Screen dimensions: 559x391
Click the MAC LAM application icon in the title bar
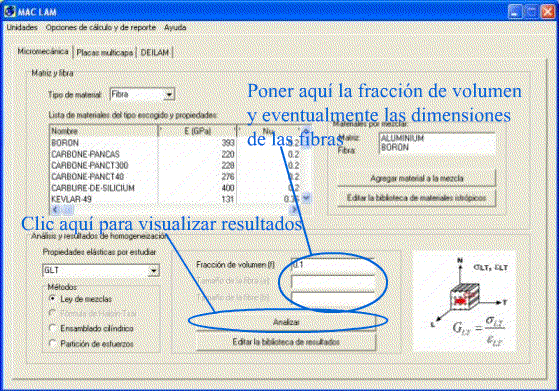click(x=10, y=11)
